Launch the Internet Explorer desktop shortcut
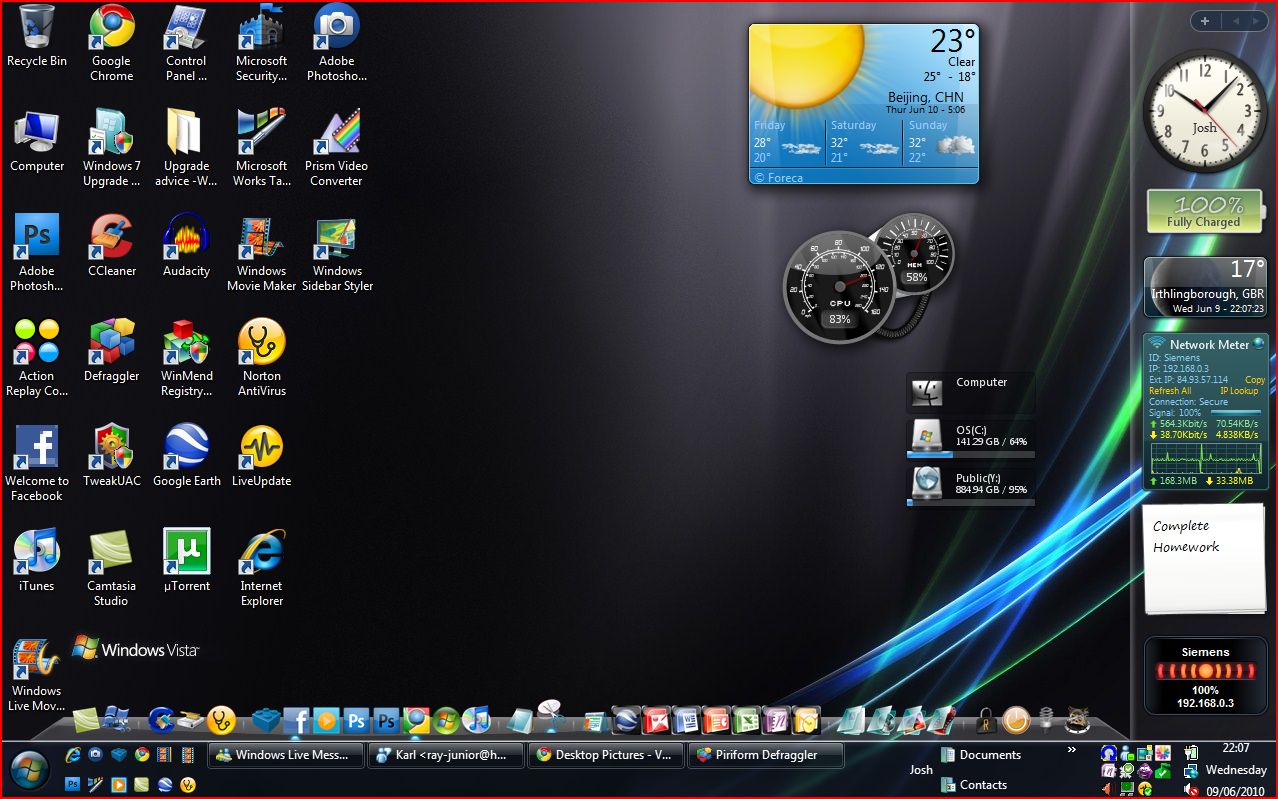 pos(262,568)
